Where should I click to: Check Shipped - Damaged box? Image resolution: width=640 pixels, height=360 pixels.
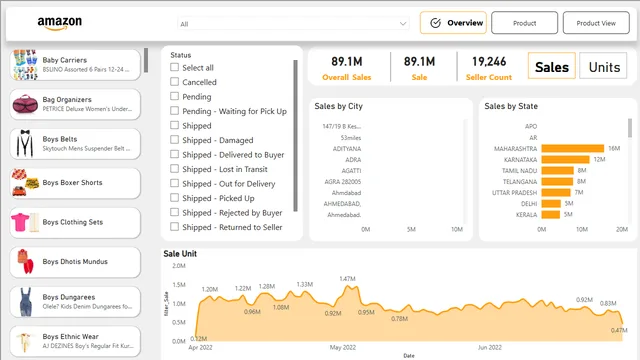click(174, 140)
